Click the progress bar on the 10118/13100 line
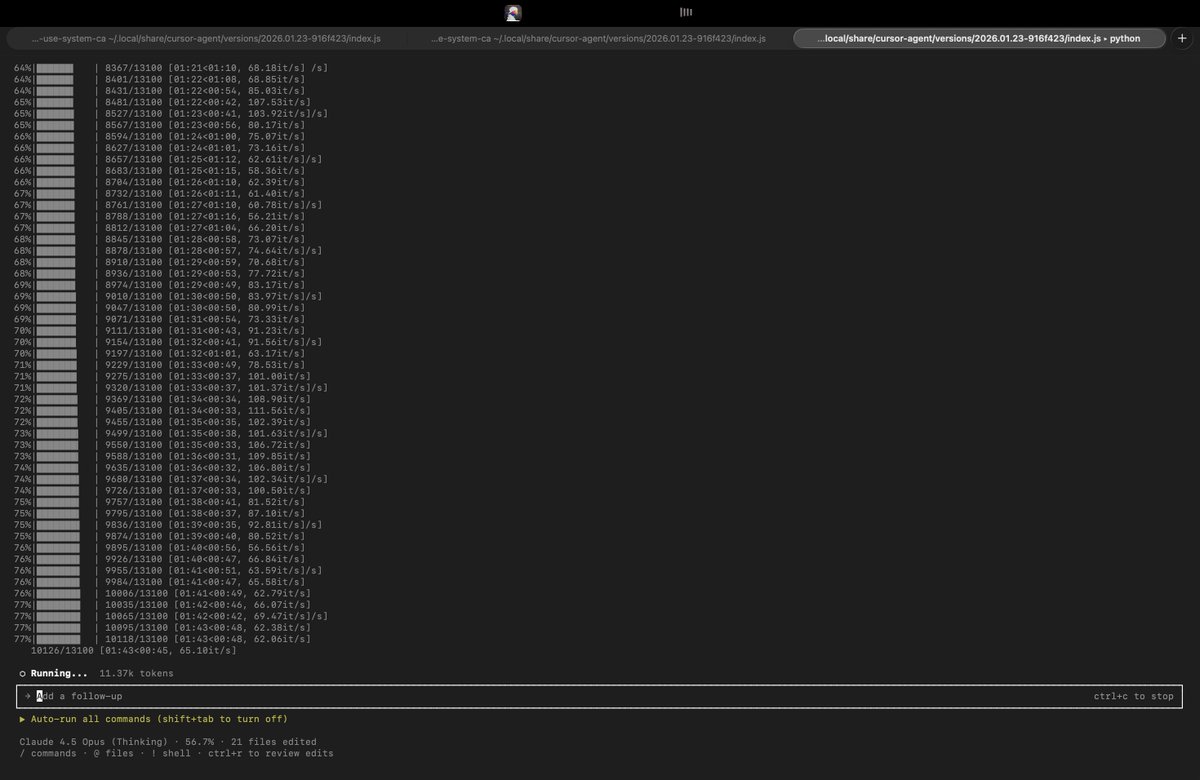The height and width of the screenshot is (780, 1200). point(59,639)
